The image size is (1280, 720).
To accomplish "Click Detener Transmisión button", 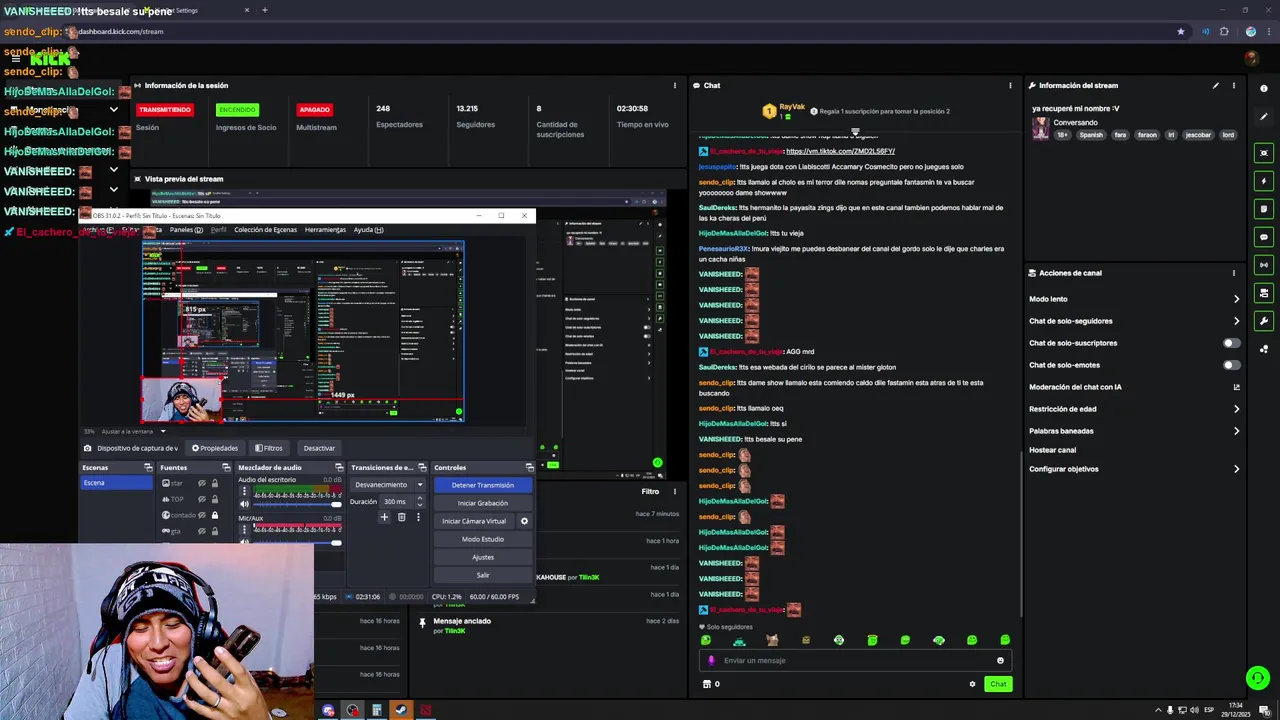I will click(x=482, y=485).
